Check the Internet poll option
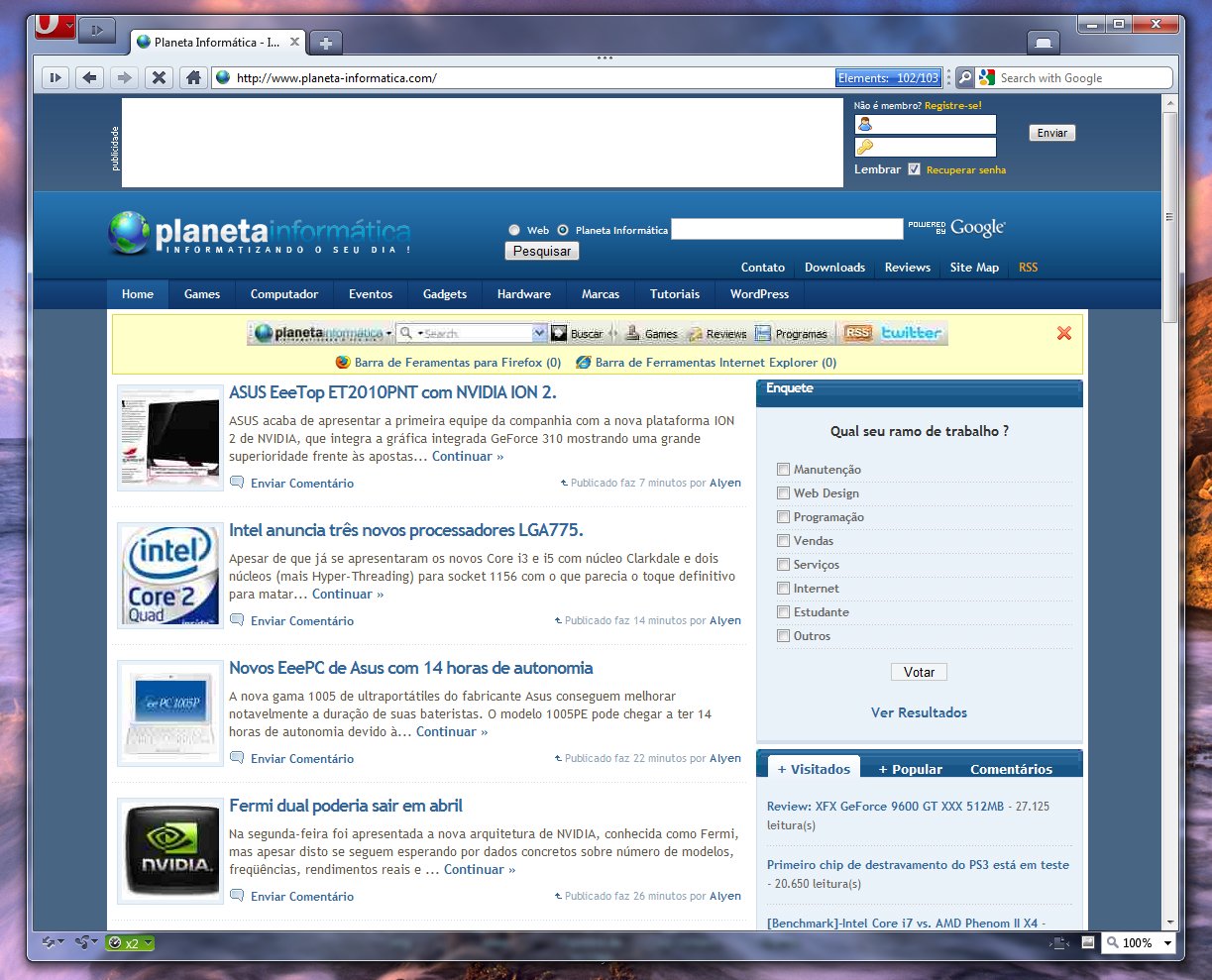Viewport: 1212px width, 980px height. [x=783, y=589]
